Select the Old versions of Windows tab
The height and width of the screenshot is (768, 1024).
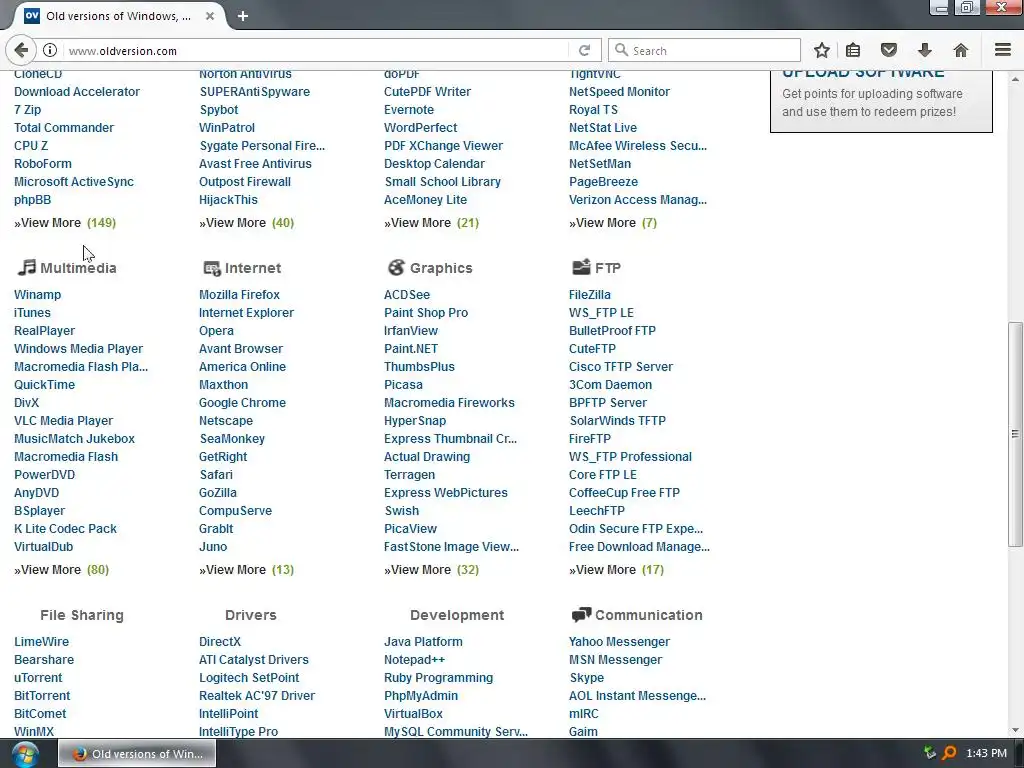118,16
